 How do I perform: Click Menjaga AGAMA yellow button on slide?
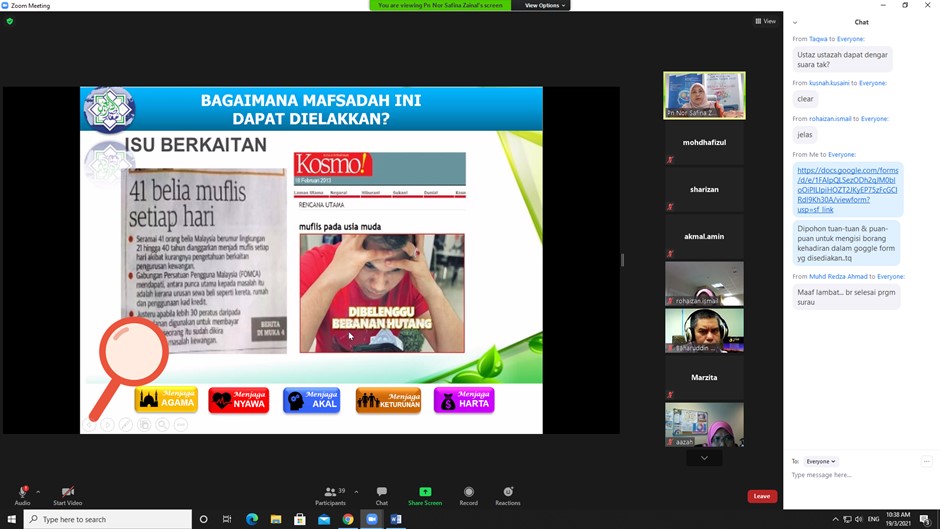pyautogui.click(x=166, y=400)
